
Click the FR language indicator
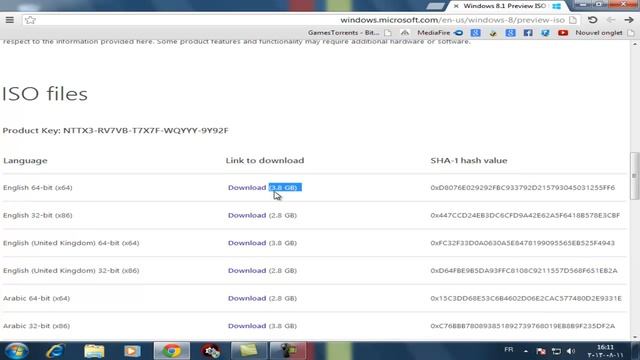click(509, 350)
